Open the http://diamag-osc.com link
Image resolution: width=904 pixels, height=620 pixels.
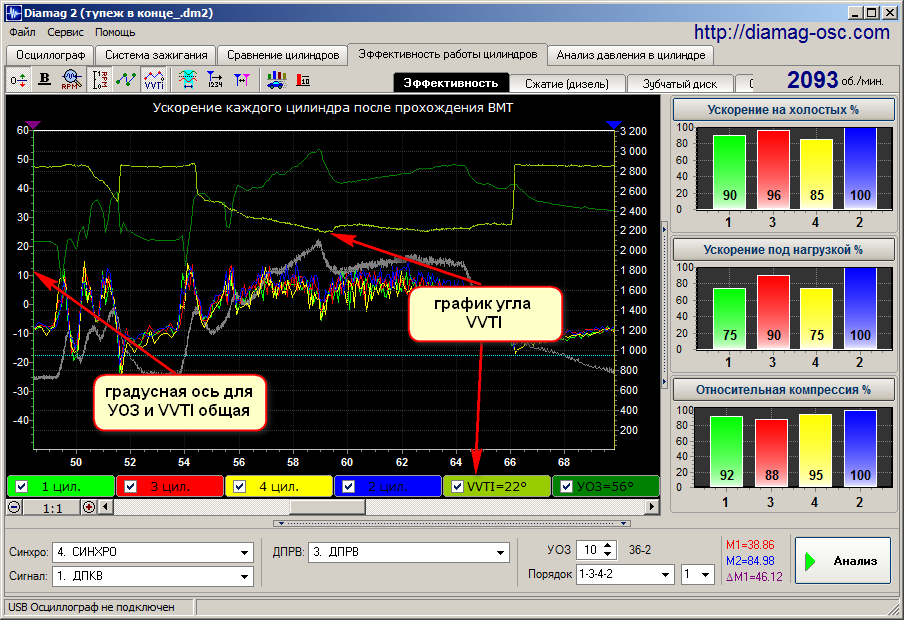tap(792, 32)
